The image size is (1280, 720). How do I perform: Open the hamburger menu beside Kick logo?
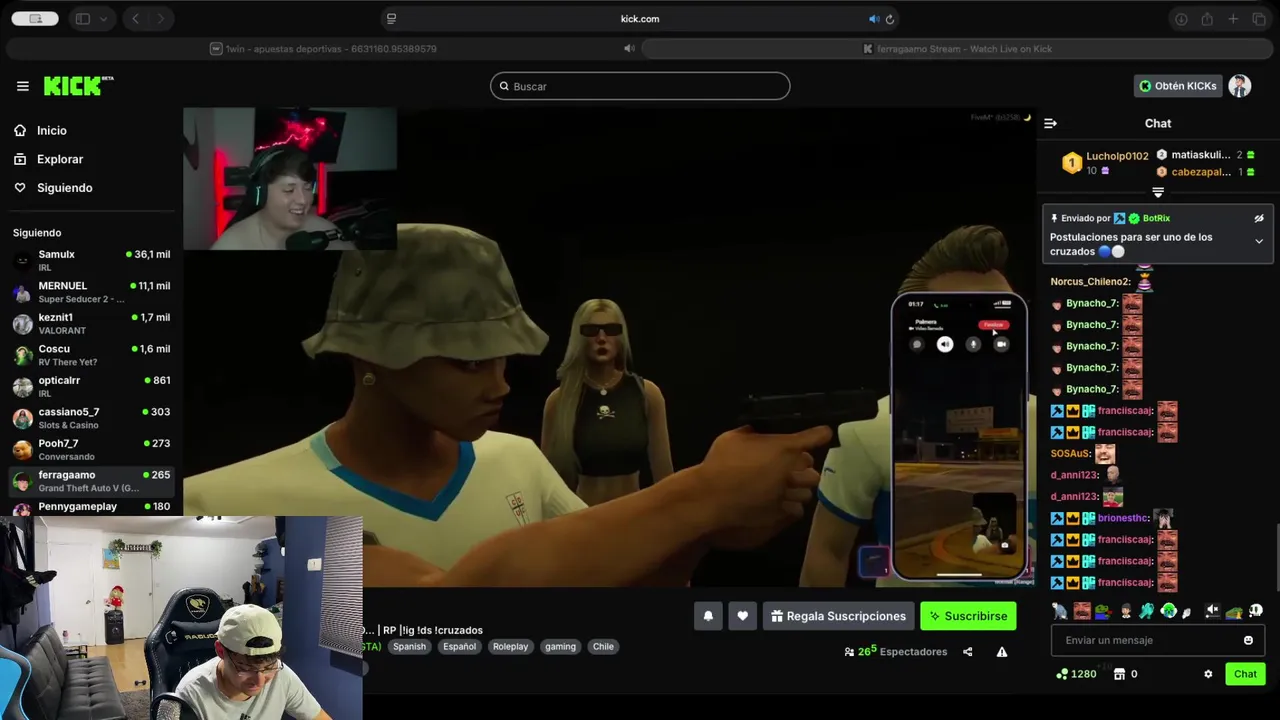click(x=22, y=86)
